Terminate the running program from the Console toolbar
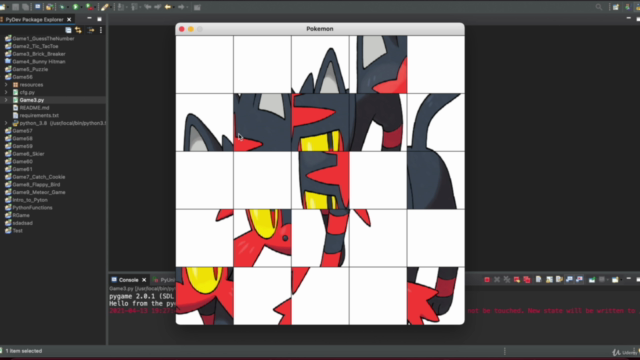This screenshot has width=640, height=360. 487,280
